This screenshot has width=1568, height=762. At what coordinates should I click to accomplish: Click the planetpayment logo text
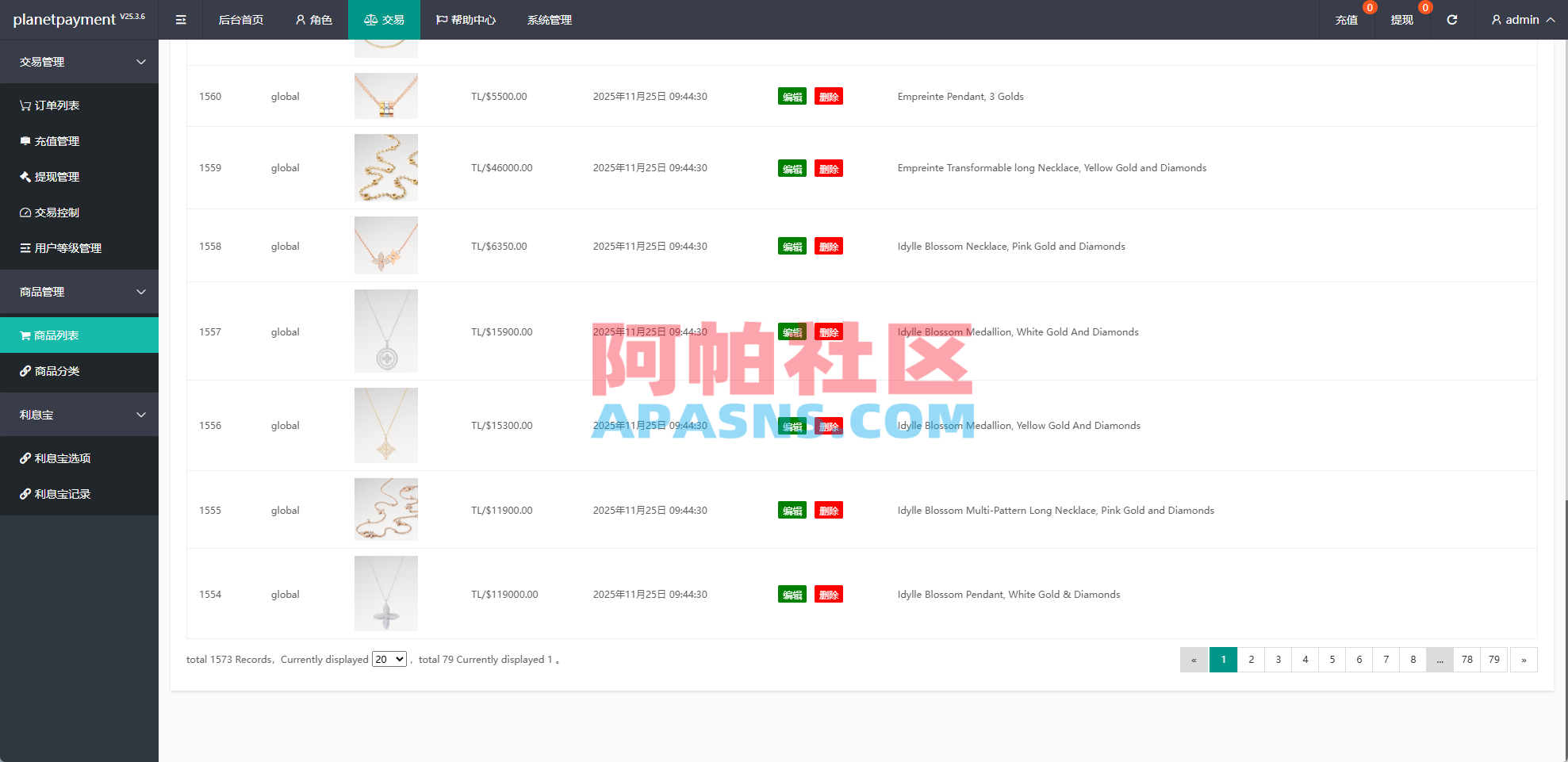(64, 20)
